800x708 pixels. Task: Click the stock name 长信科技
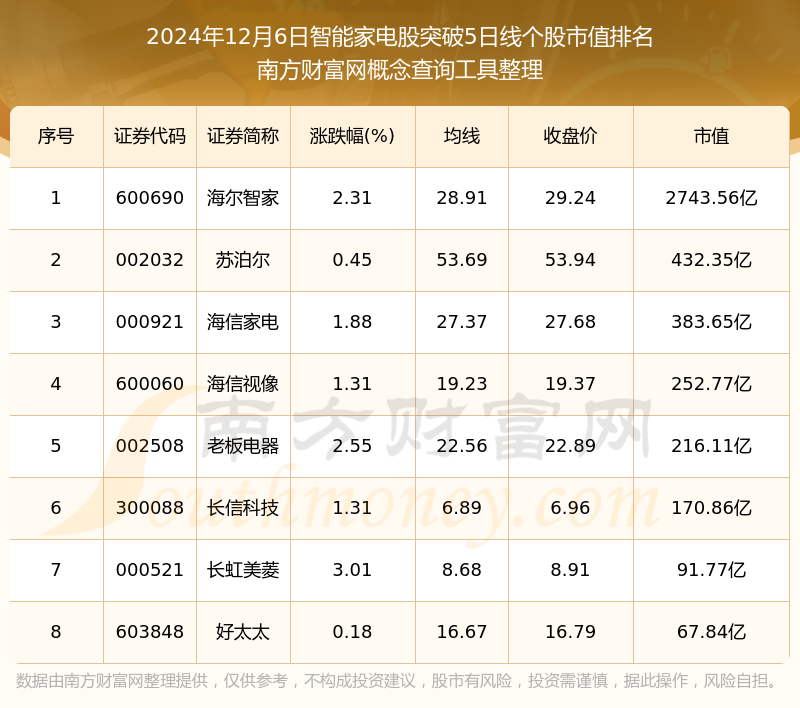tap(243, 508)
